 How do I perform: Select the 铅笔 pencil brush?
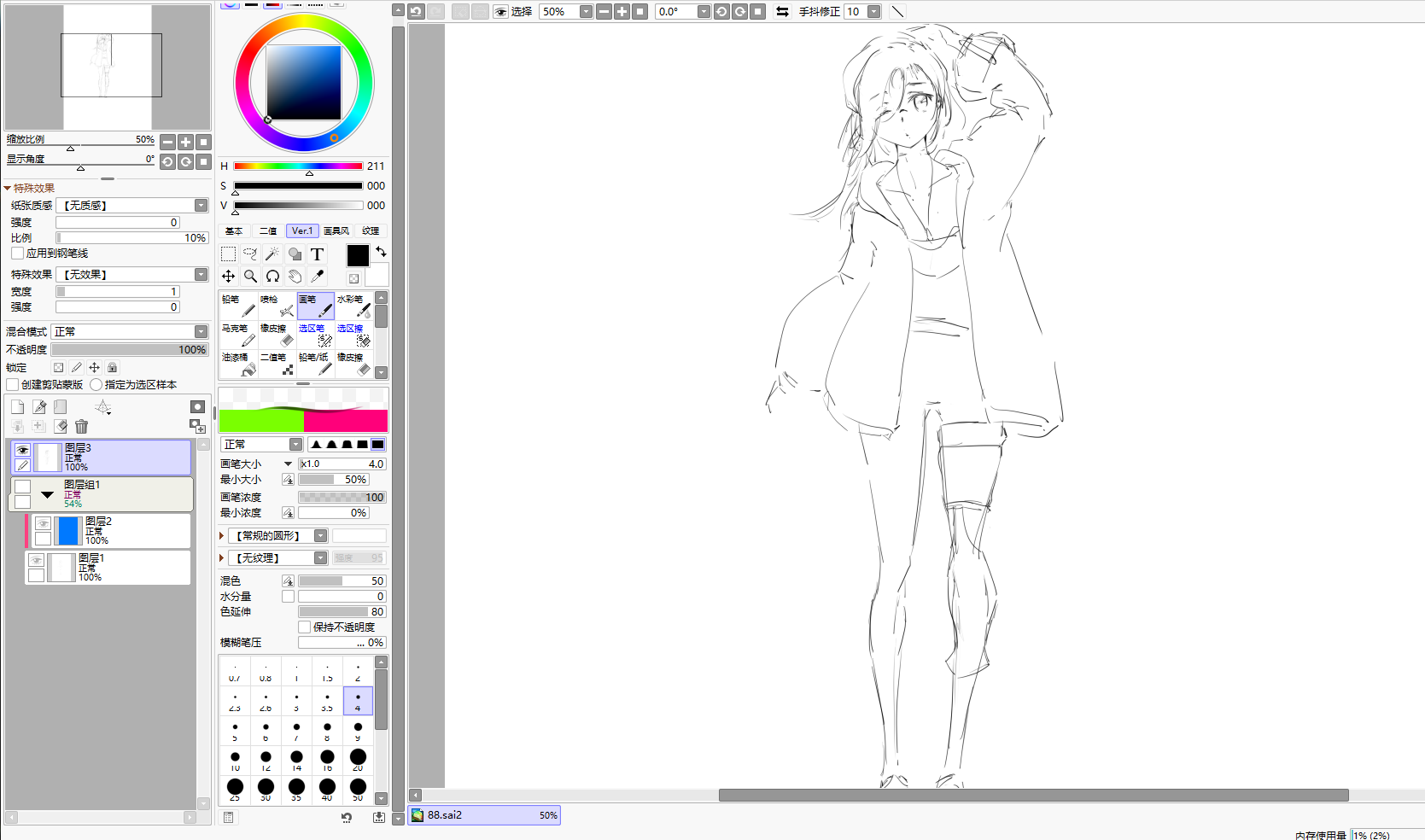(x=238, y=306)
